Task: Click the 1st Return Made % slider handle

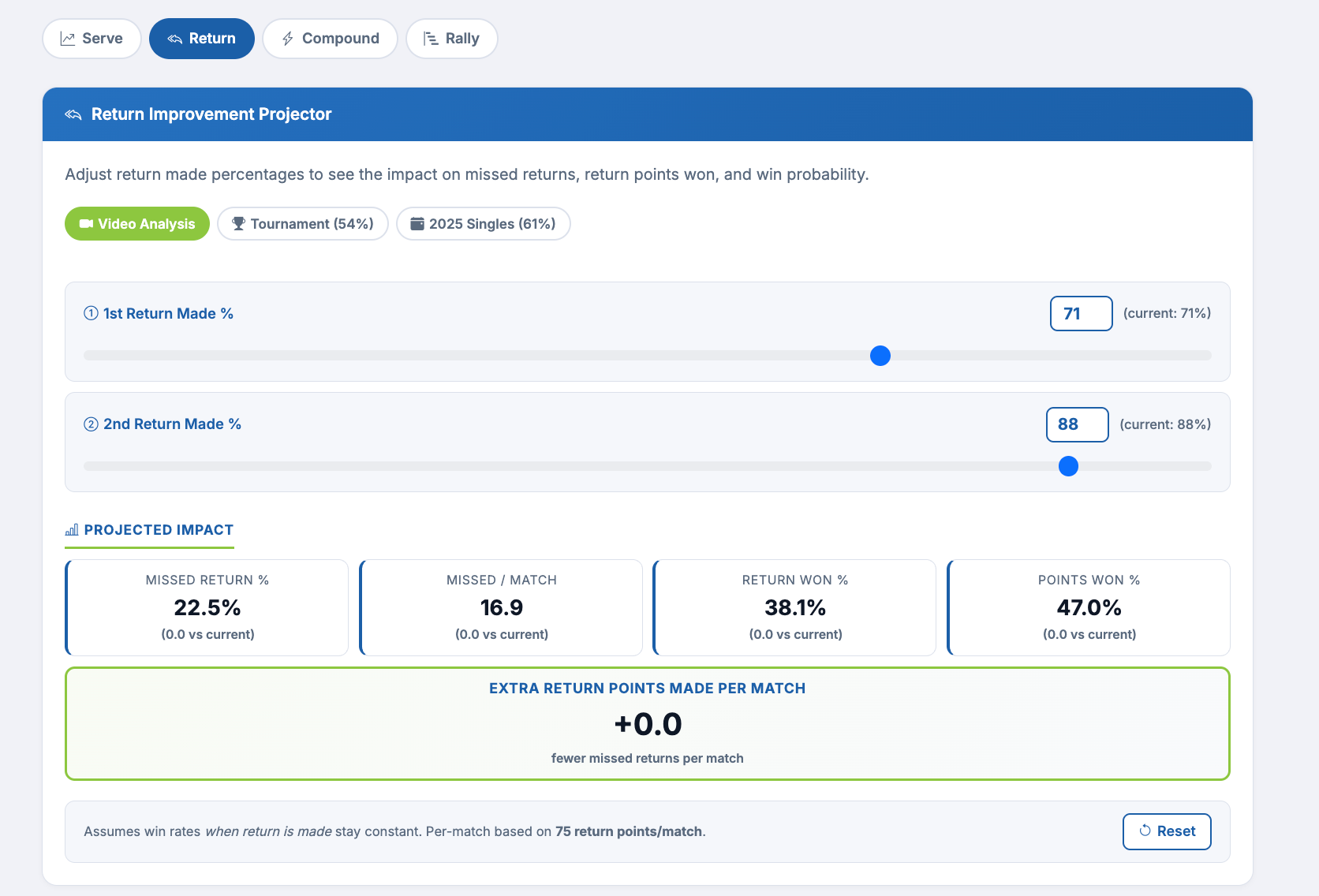Action: [x=880, y=356]
